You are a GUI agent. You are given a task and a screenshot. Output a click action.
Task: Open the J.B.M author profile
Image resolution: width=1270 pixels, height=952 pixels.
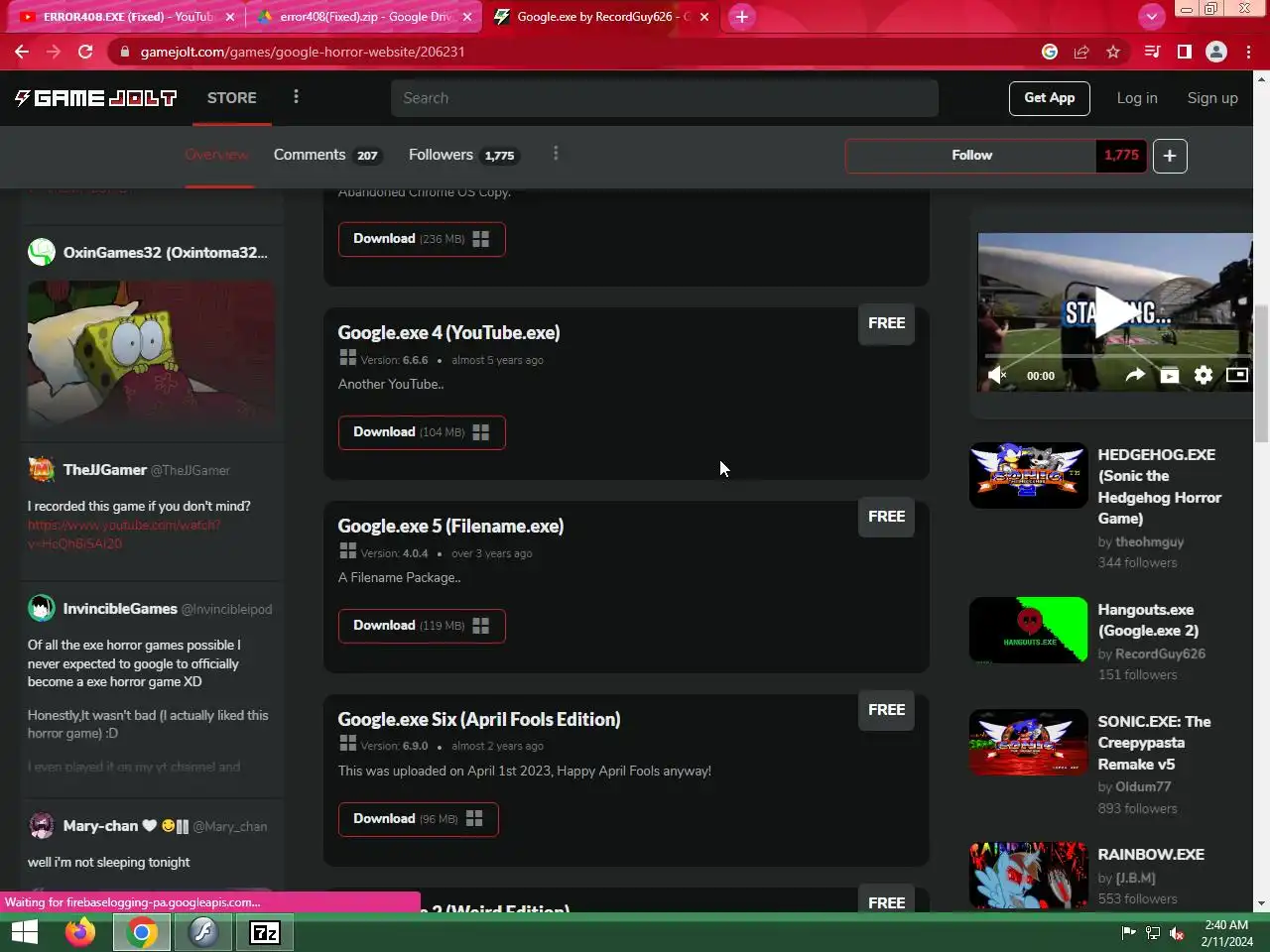click(1135, 878)
